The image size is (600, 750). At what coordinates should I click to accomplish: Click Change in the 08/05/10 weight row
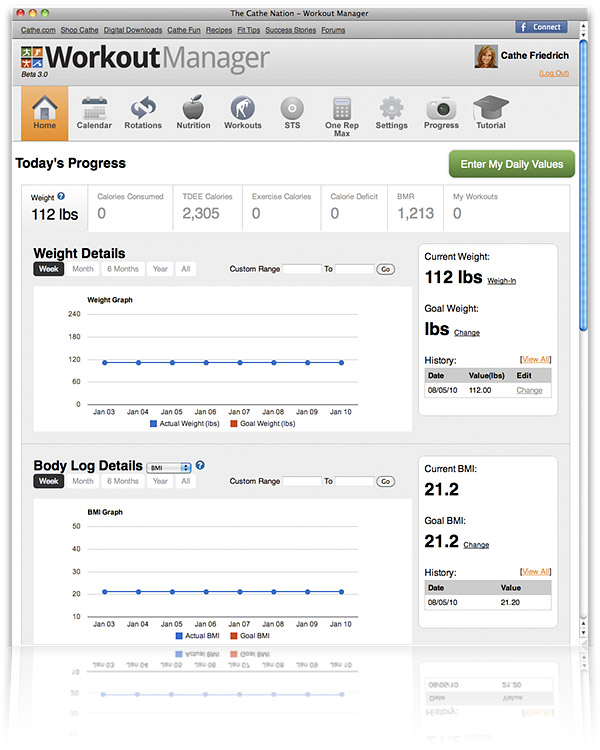(x=529, y=390)
